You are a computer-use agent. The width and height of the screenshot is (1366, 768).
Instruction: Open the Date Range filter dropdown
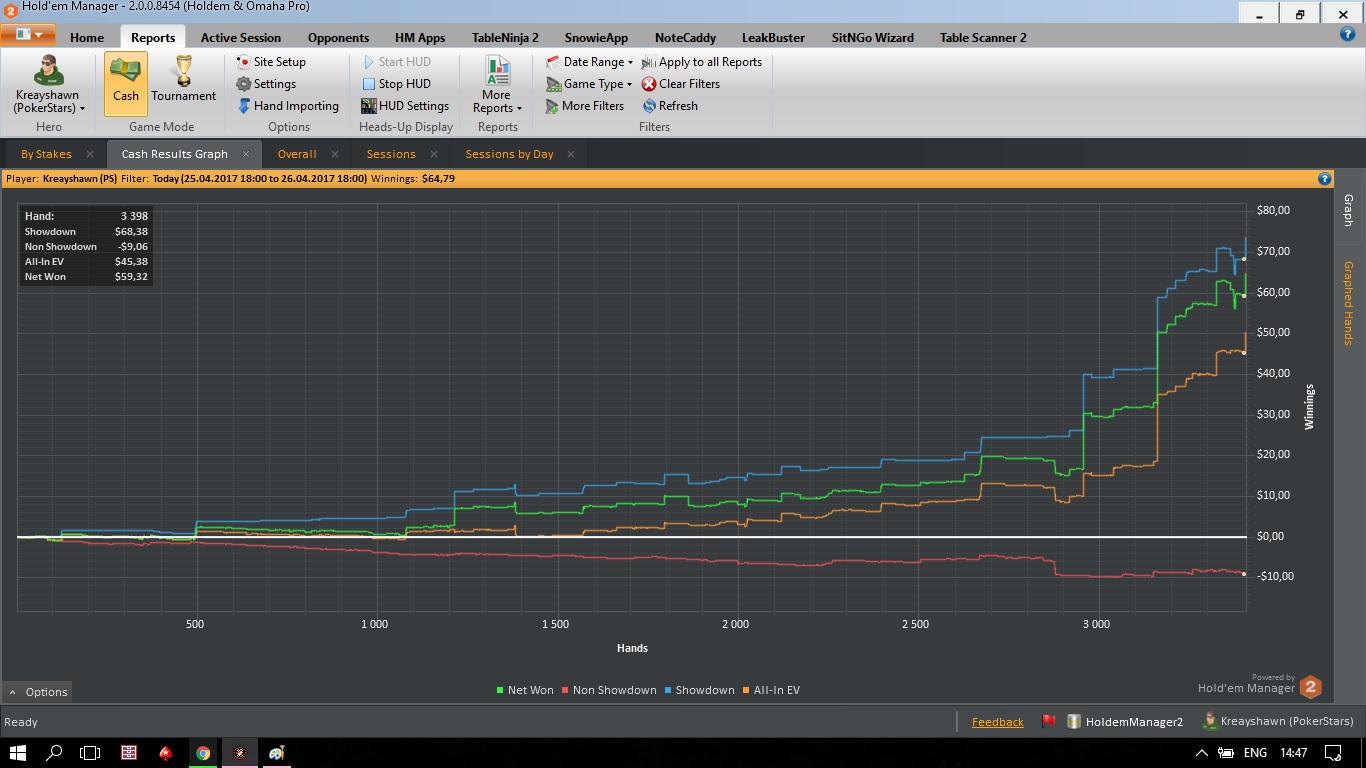pos(590,62)
